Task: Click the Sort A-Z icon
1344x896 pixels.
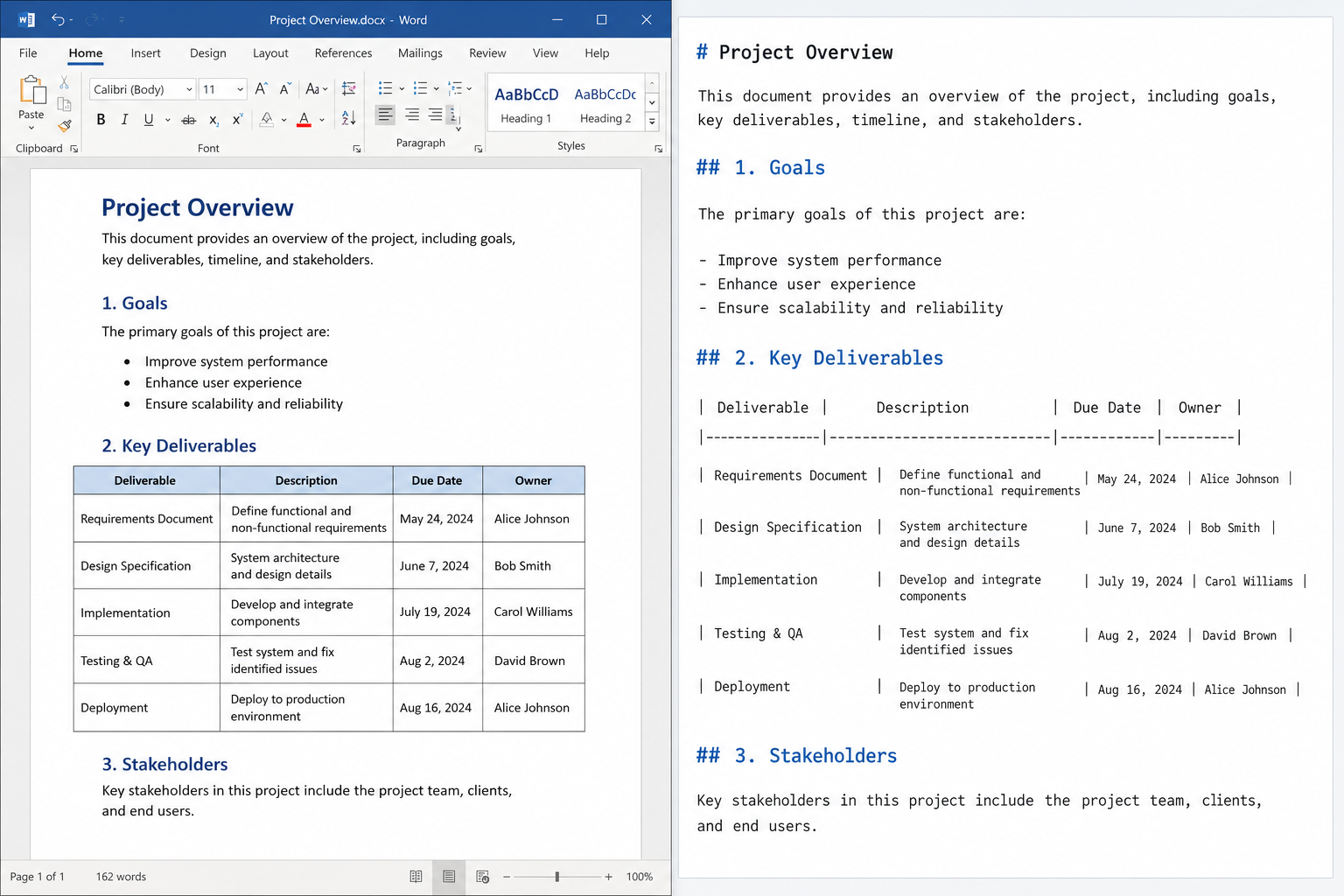Action: pos(348,118)
